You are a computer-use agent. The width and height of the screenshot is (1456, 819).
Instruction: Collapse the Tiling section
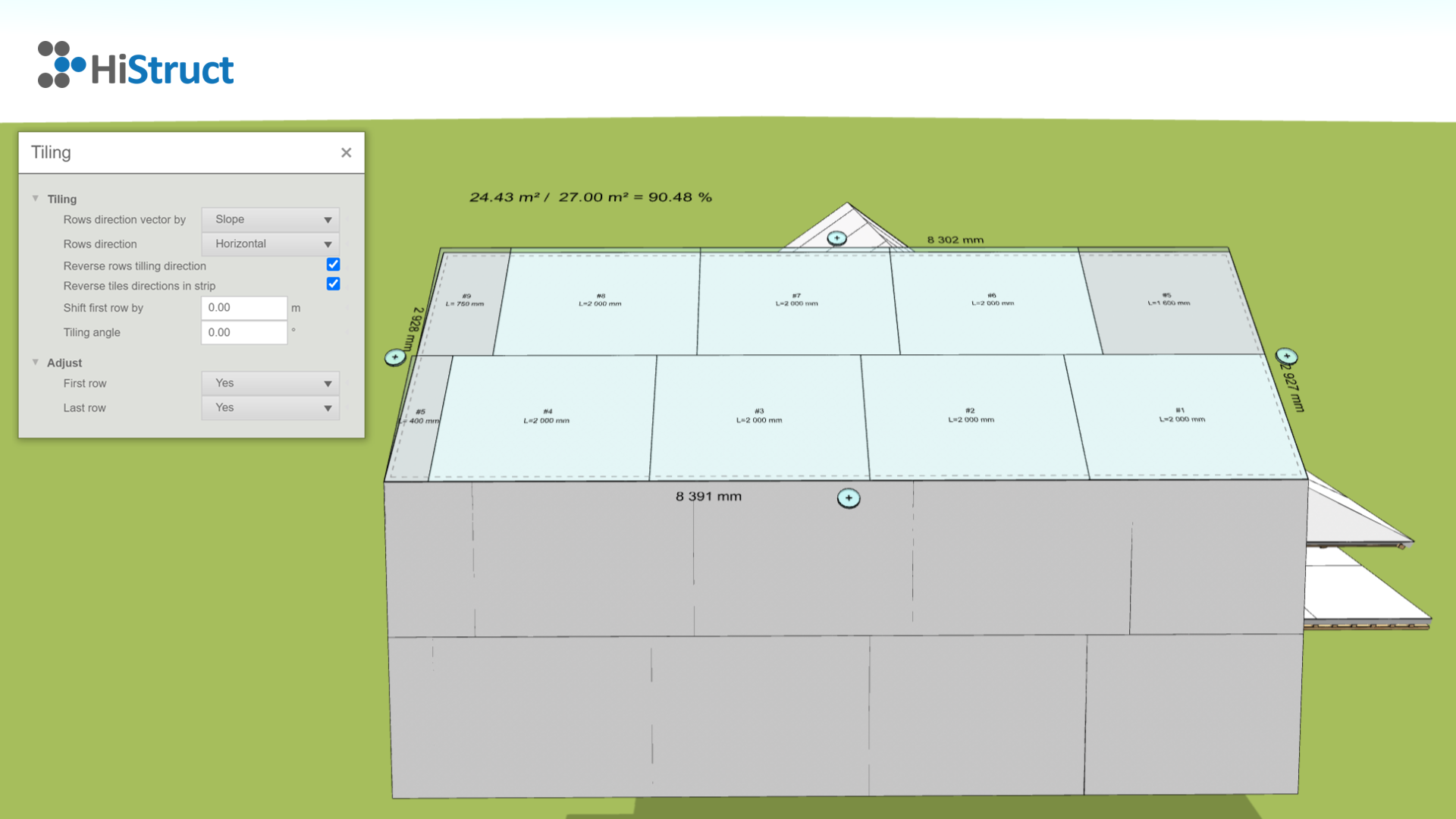point(36,199)
